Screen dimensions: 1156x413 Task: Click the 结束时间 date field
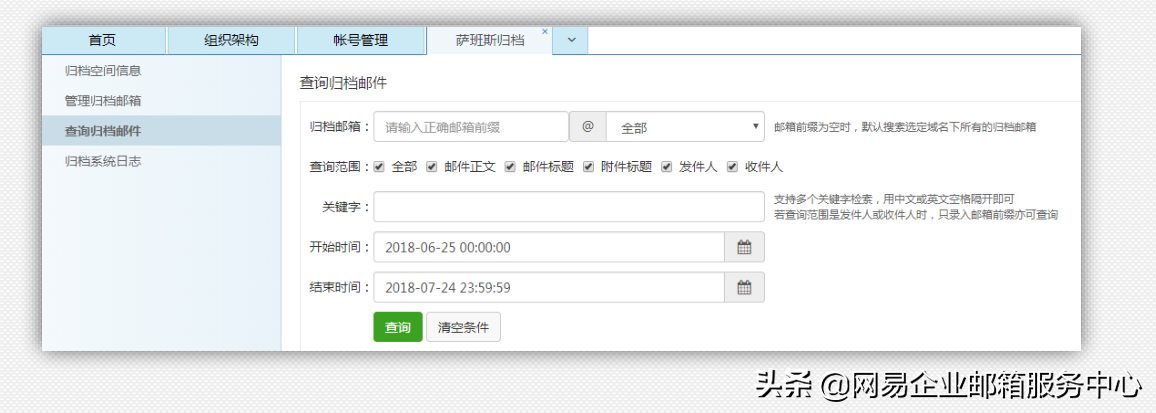(x=549, y=288)
